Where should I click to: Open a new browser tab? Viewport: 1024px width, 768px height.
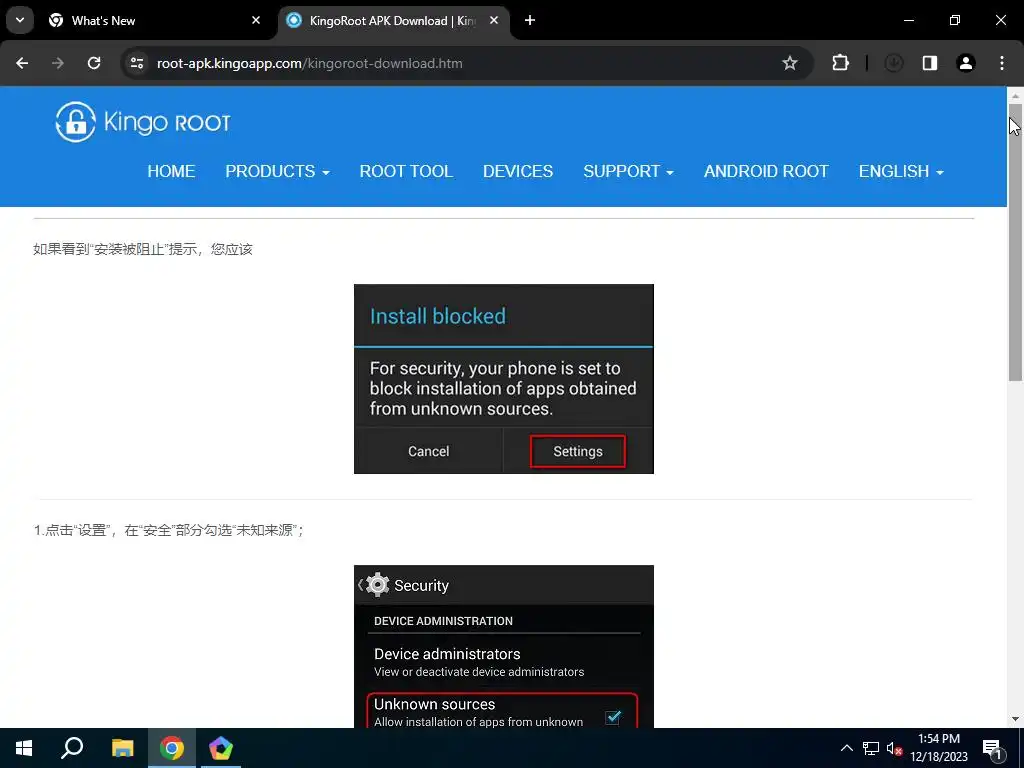click(x=530, y=20)
